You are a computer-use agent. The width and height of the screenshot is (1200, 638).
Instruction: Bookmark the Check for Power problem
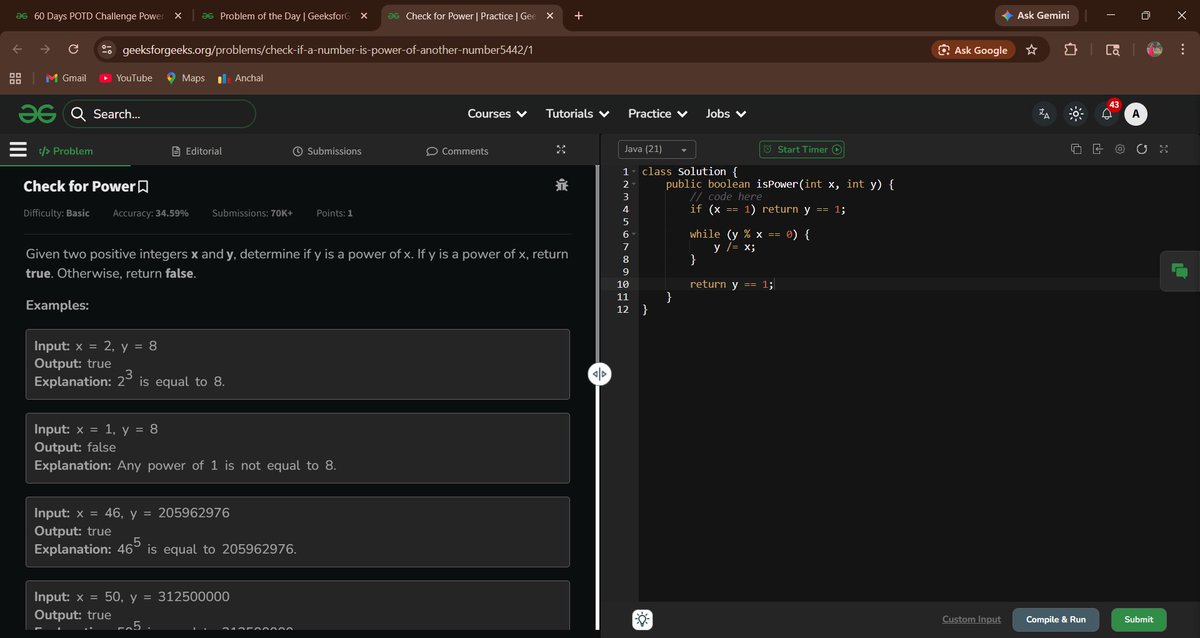click(143, 187)
